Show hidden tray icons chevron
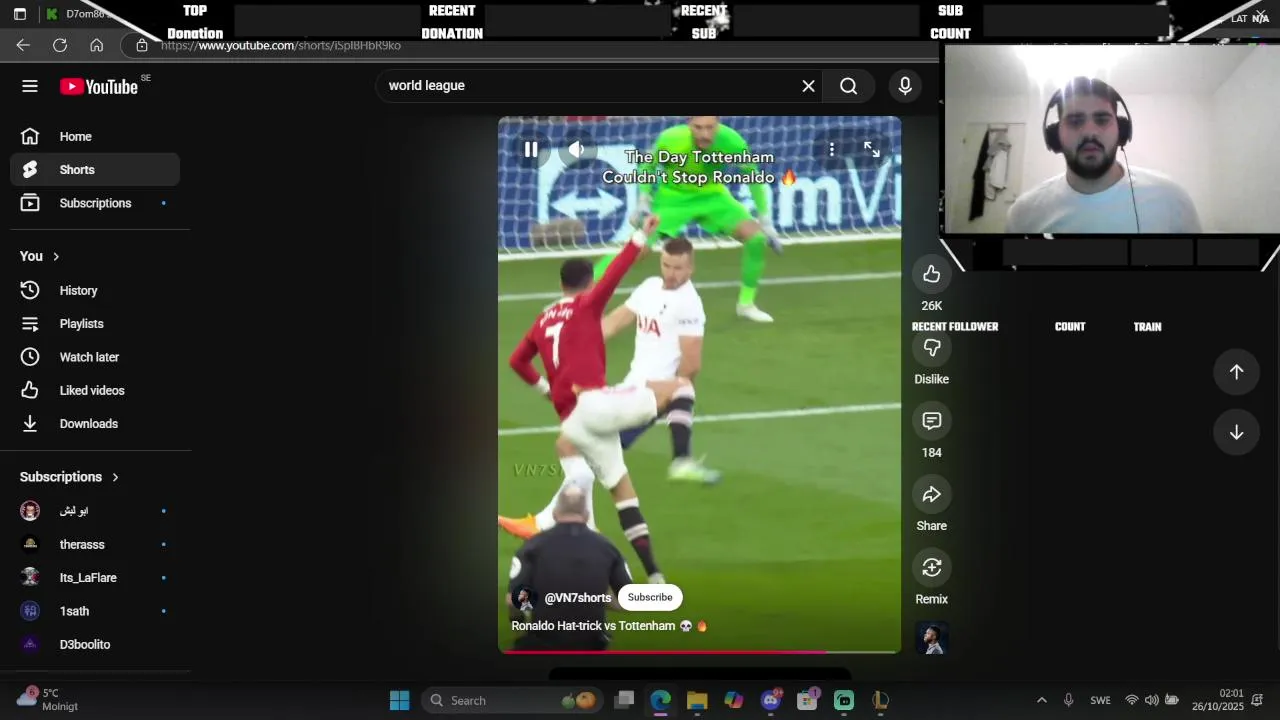 coord(1041,700)
